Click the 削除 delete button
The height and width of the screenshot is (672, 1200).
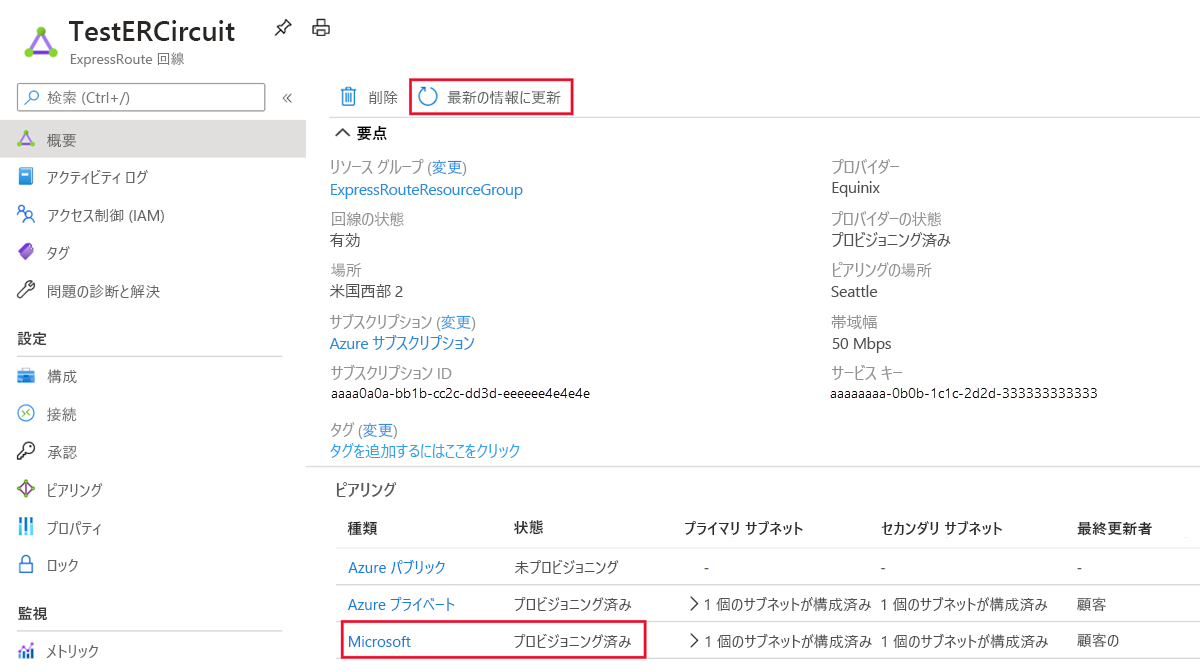pos(368,97)
